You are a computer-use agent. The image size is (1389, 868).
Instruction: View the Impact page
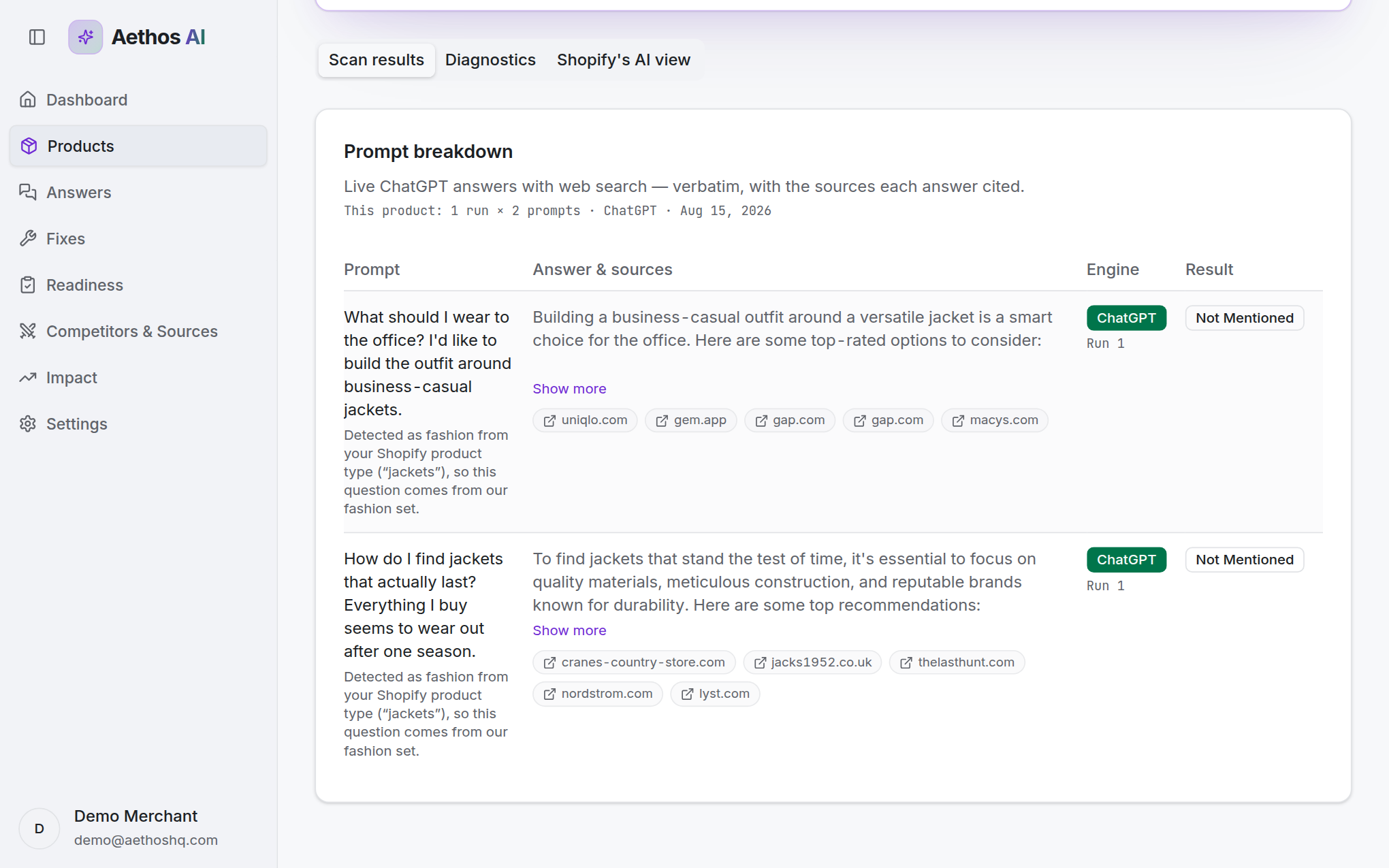click(138, 378)
